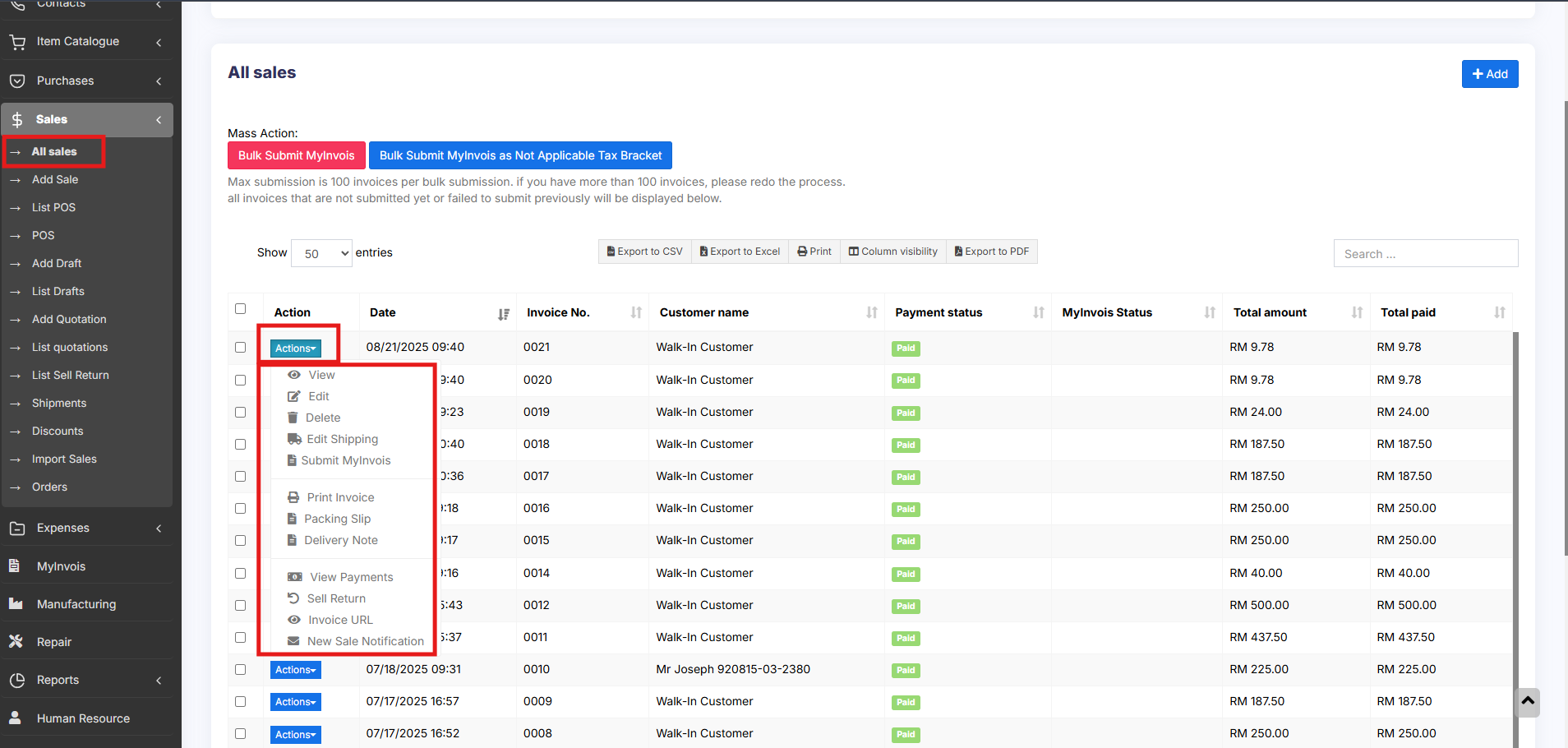
Task: Click the MyInvois document icon in sidebar
Action: coord(15,566)
